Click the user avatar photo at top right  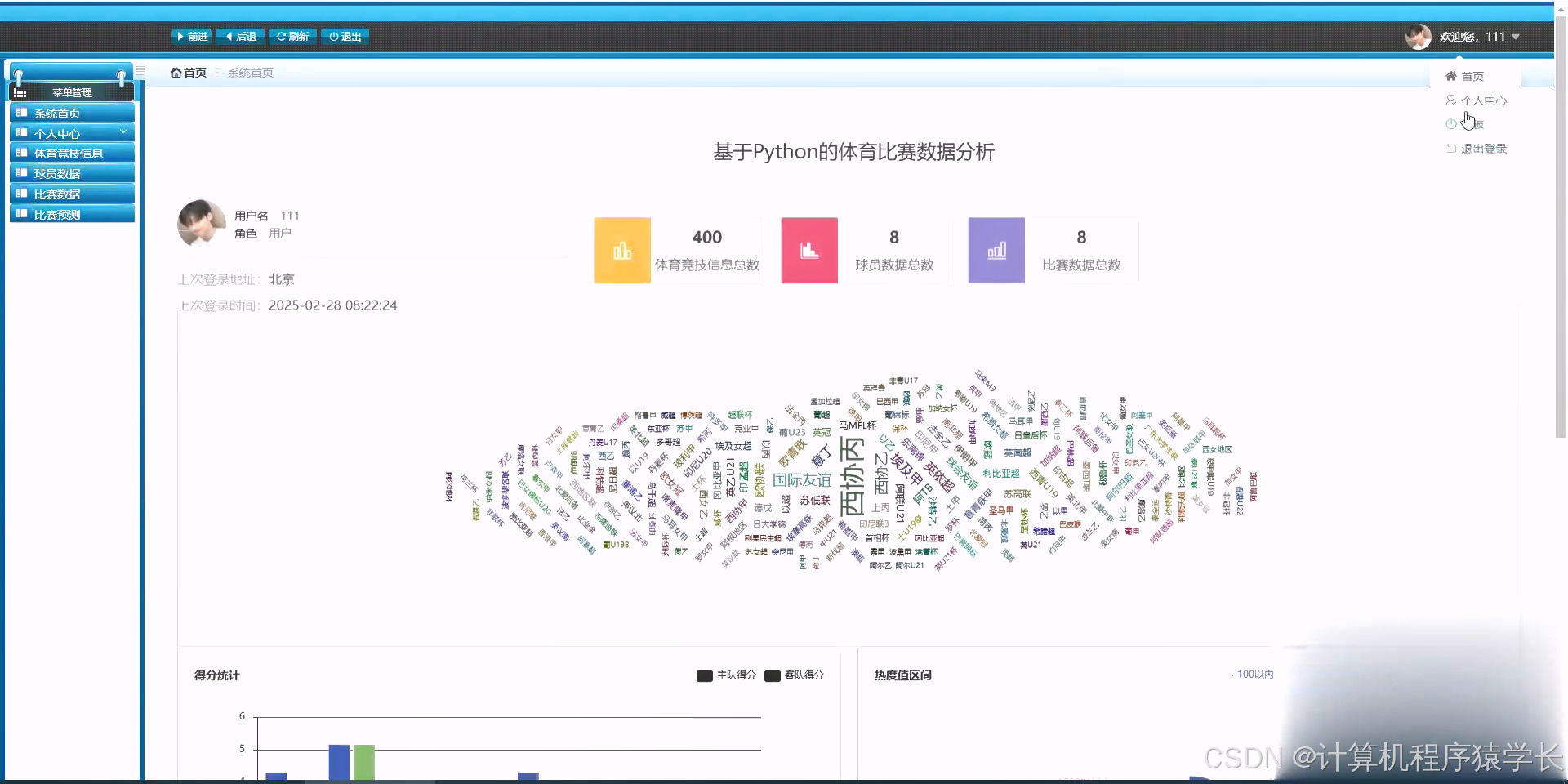1418,36
